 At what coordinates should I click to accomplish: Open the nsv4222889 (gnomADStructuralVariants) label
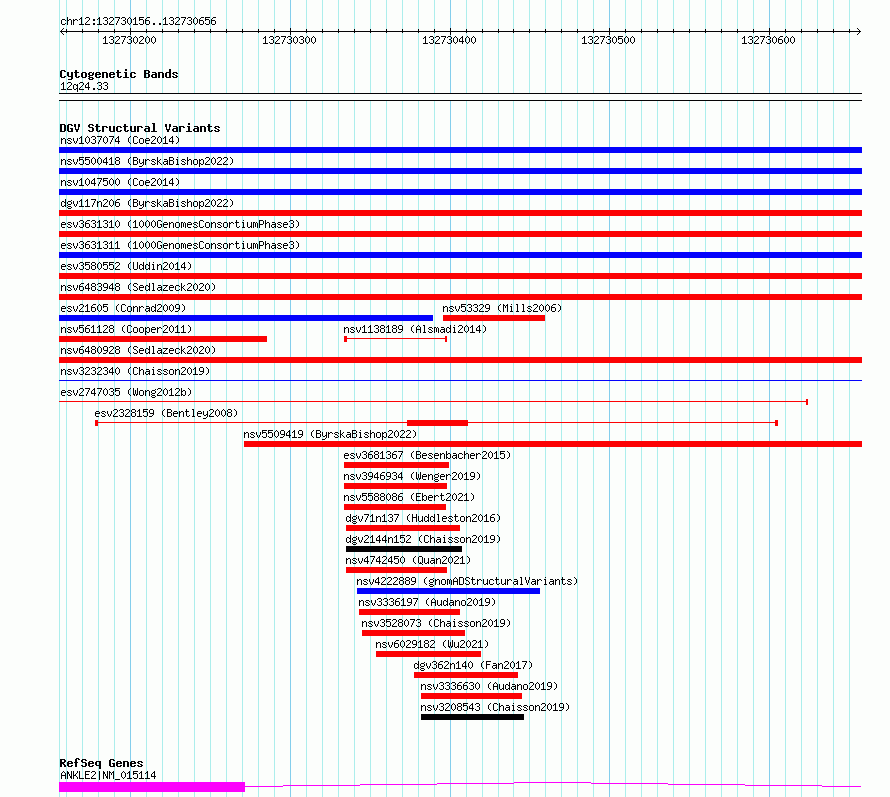(x=467, y=581)
